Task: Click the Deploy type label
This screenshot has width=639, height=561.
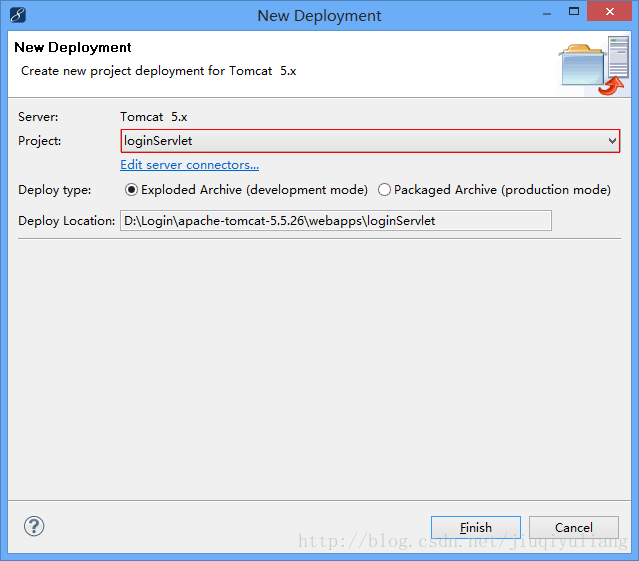Action: pos(55,190)
